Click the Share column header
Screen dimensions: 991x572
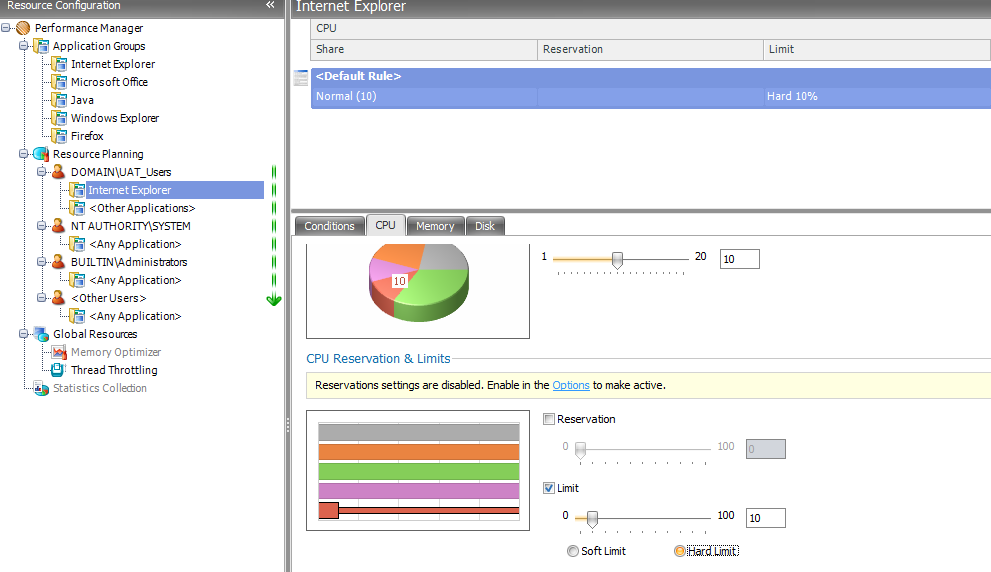[x=424, y=49]
